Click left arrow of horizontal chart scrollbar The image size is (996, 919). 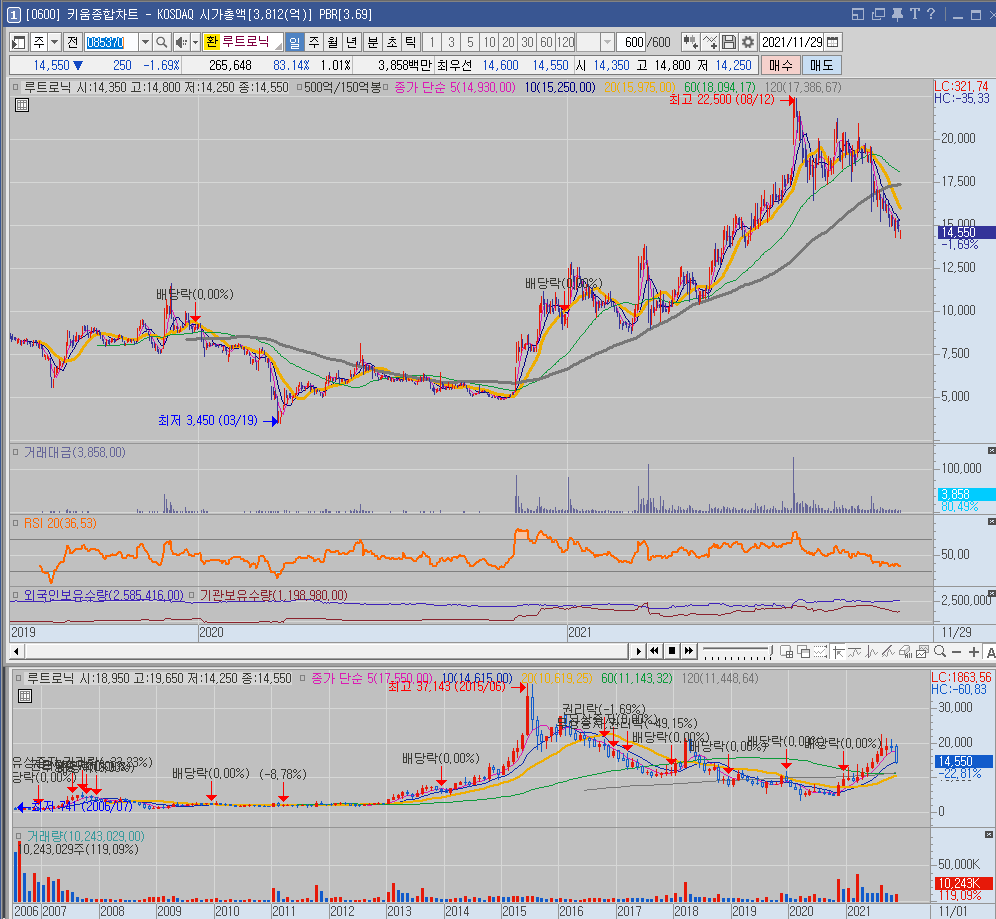tap(16, 651)
